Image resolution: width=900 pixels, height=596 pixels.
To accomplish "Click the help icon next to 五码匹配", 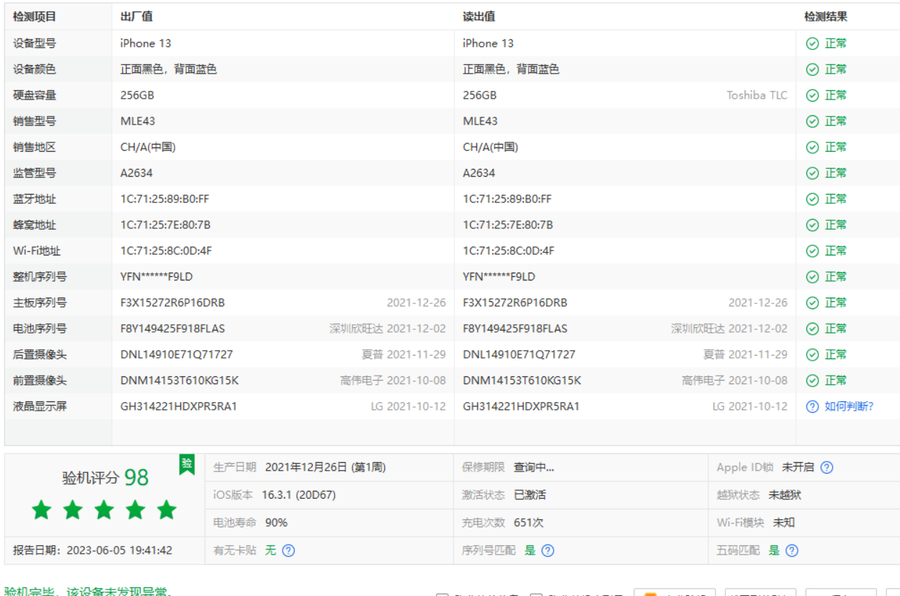I will [792, 551].
